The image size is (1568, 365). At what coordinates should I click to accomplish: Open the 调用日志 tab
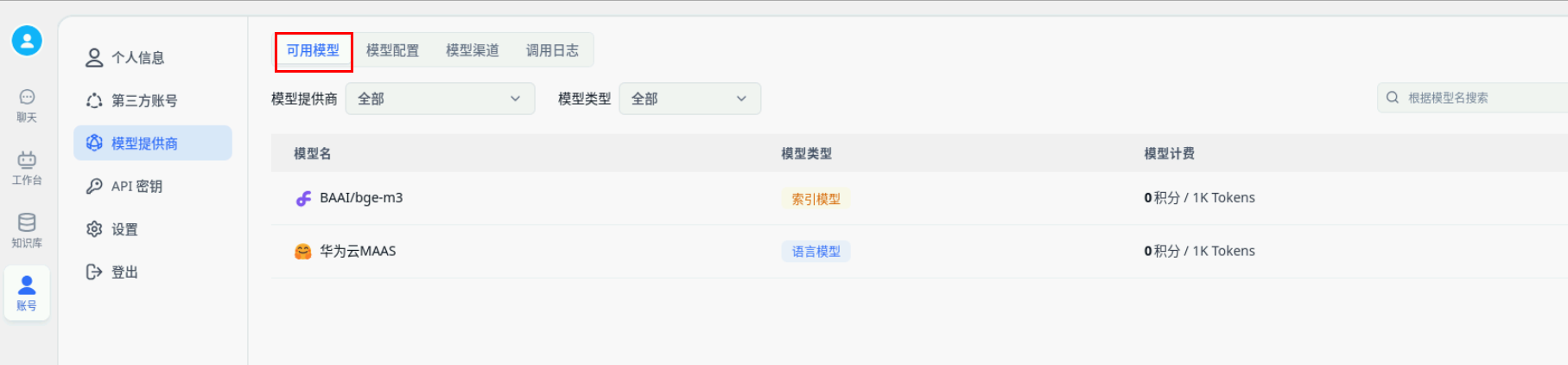click(x=552, y=51)
